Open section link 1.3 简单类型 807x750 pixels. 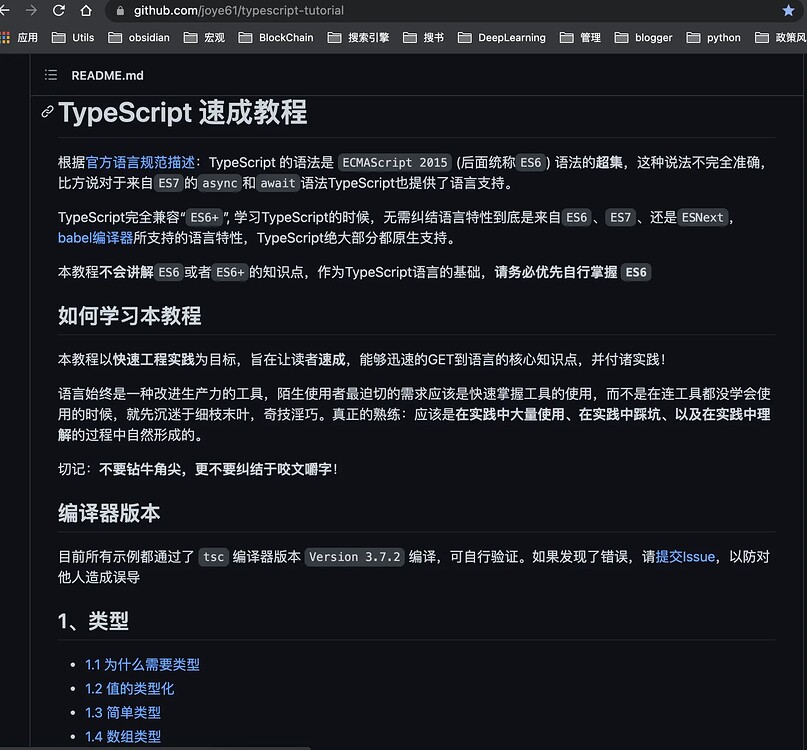pos(123,712)
